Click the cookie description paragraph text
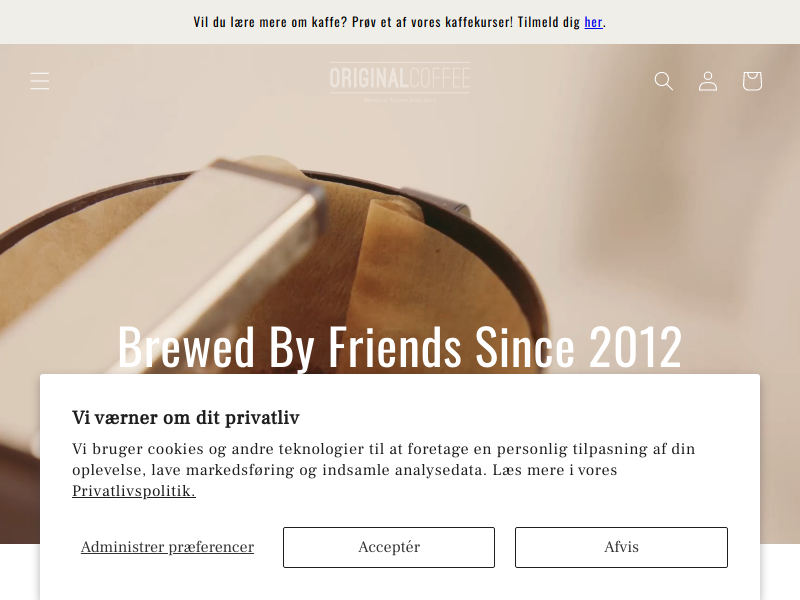 tap(383, 469)
